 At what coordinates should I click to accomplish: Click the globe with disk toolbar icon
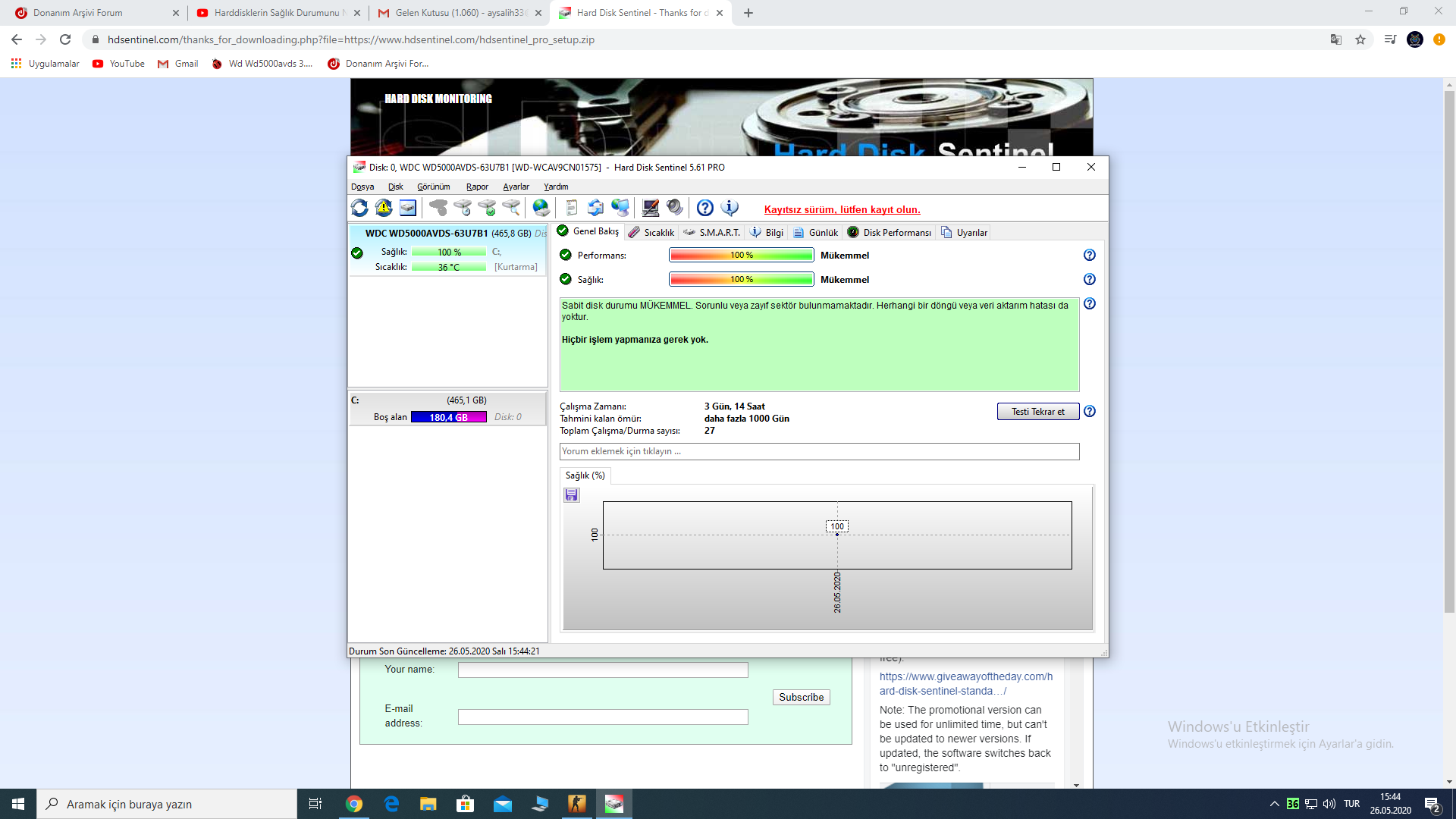tap(541, 208)
